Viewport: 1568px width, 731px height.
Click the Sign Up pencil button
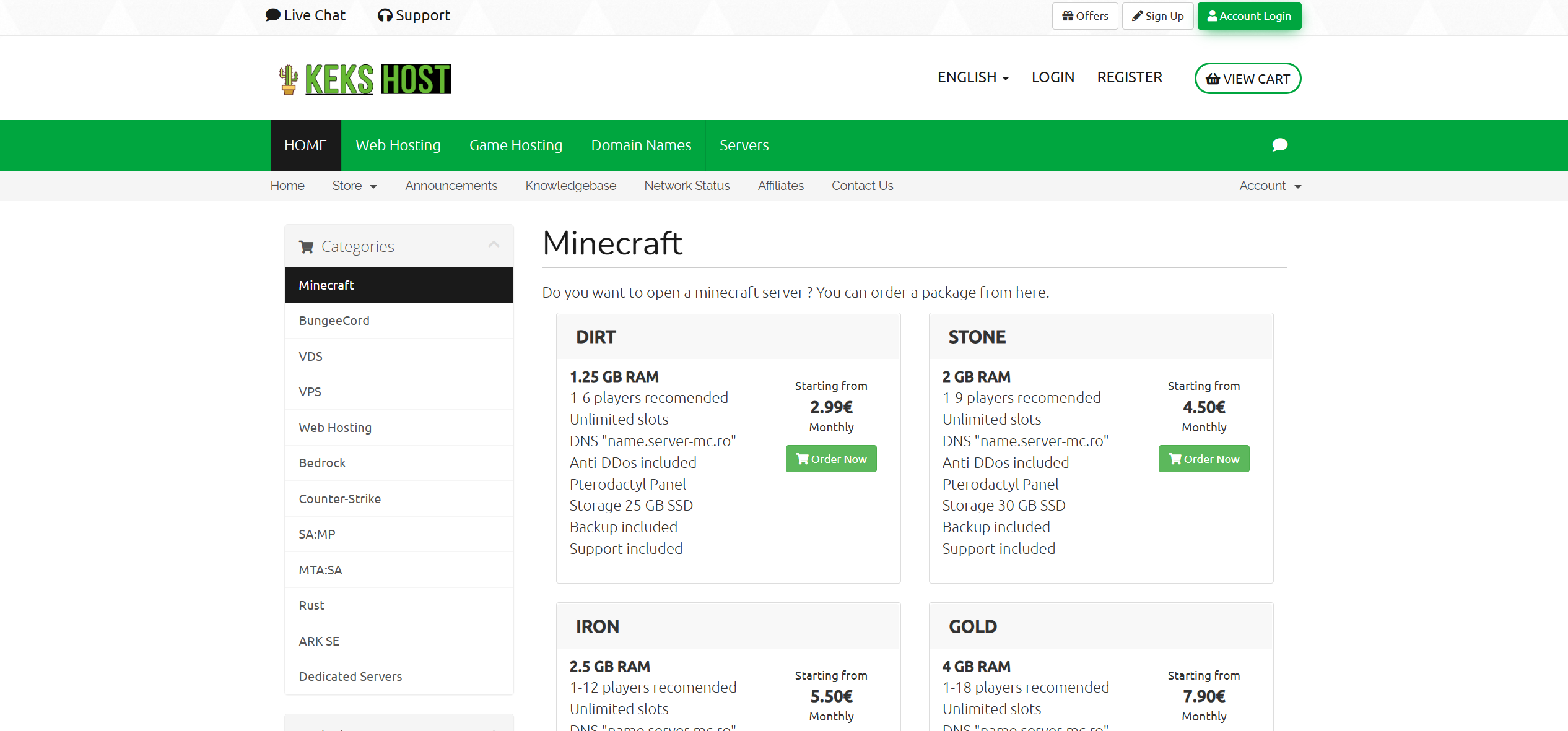click(1157, 16)
